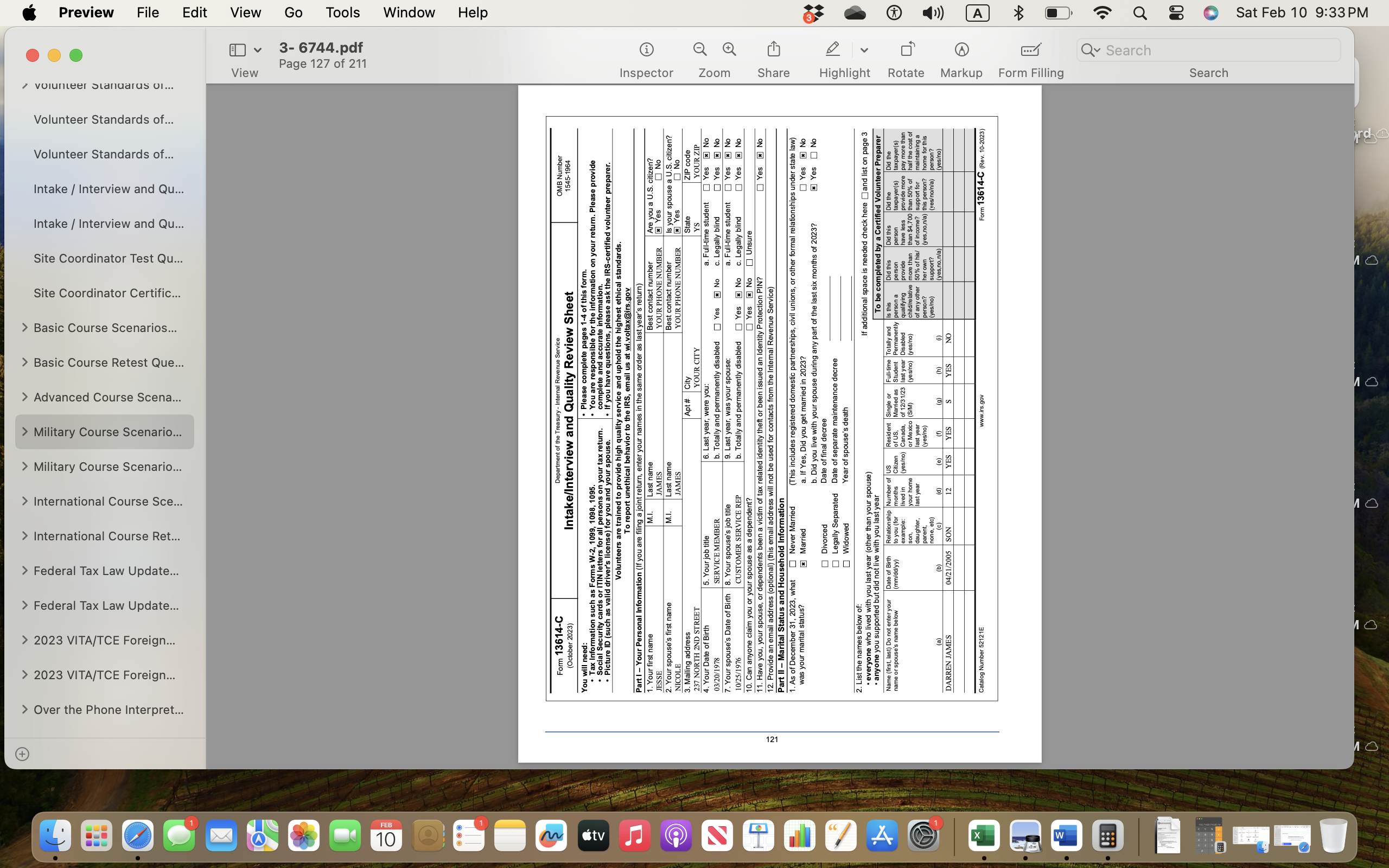Enable Form Filling tool

(x=1031, y=50)
